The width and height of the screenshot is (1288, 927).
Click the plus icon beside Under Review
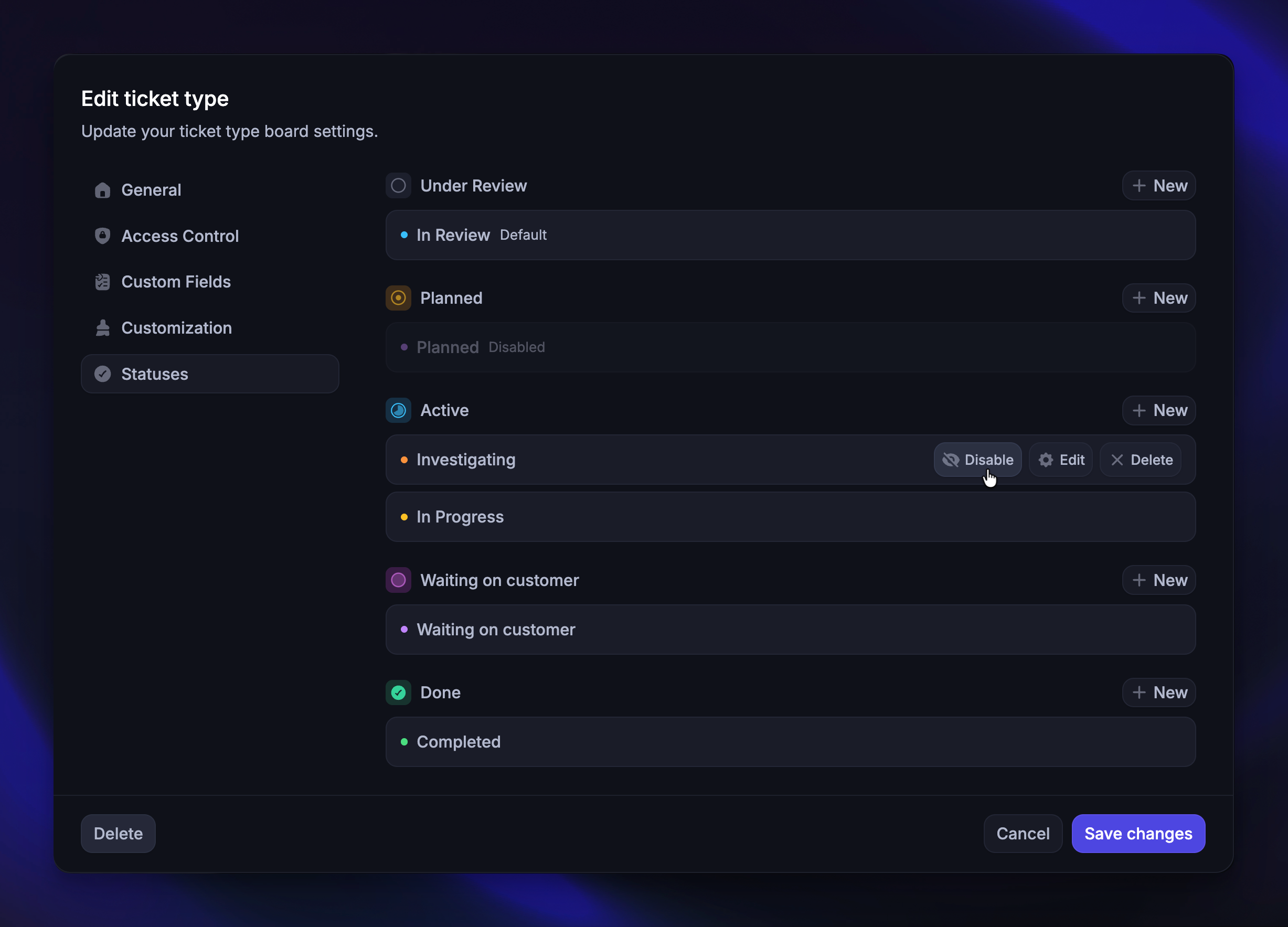[x=1138, y=186]
